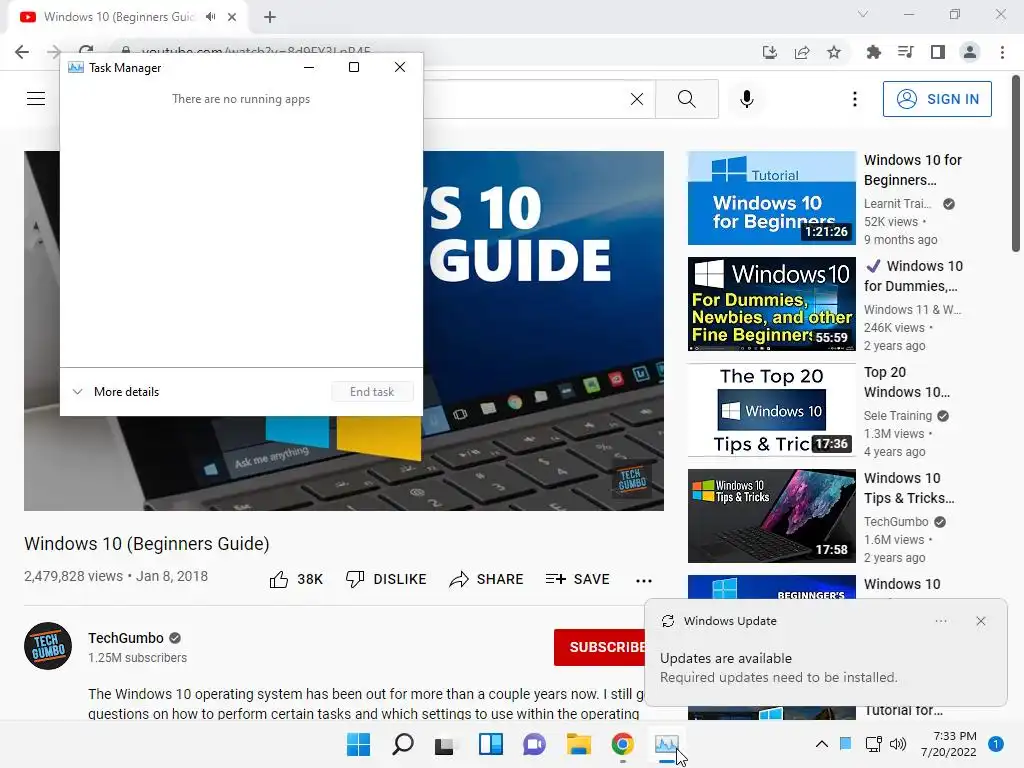This screenshot has height=768, width=1024.
Task: Open Chrome tab search chevron
Action: click(863, 14)
